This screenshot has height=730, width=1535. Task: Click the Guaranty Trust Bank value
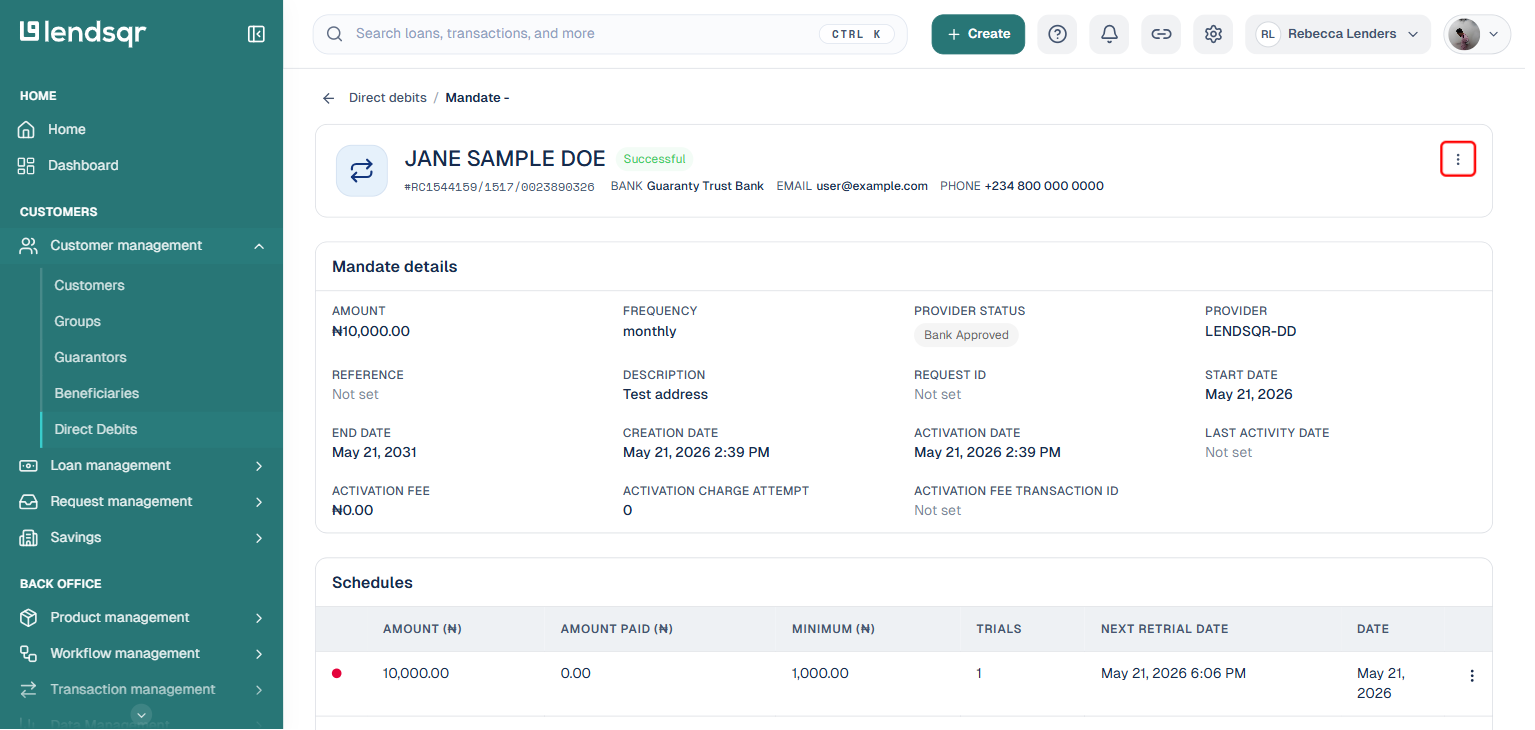705,186
